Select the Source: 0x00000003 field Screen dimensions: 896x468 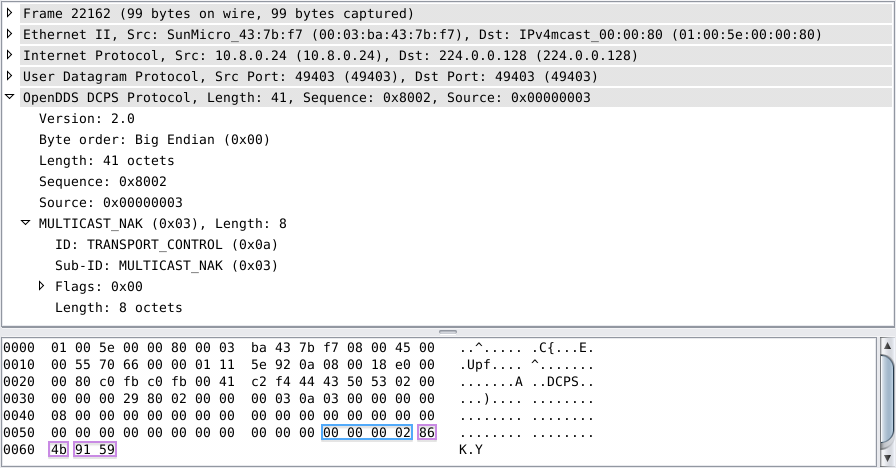[111, 203]
